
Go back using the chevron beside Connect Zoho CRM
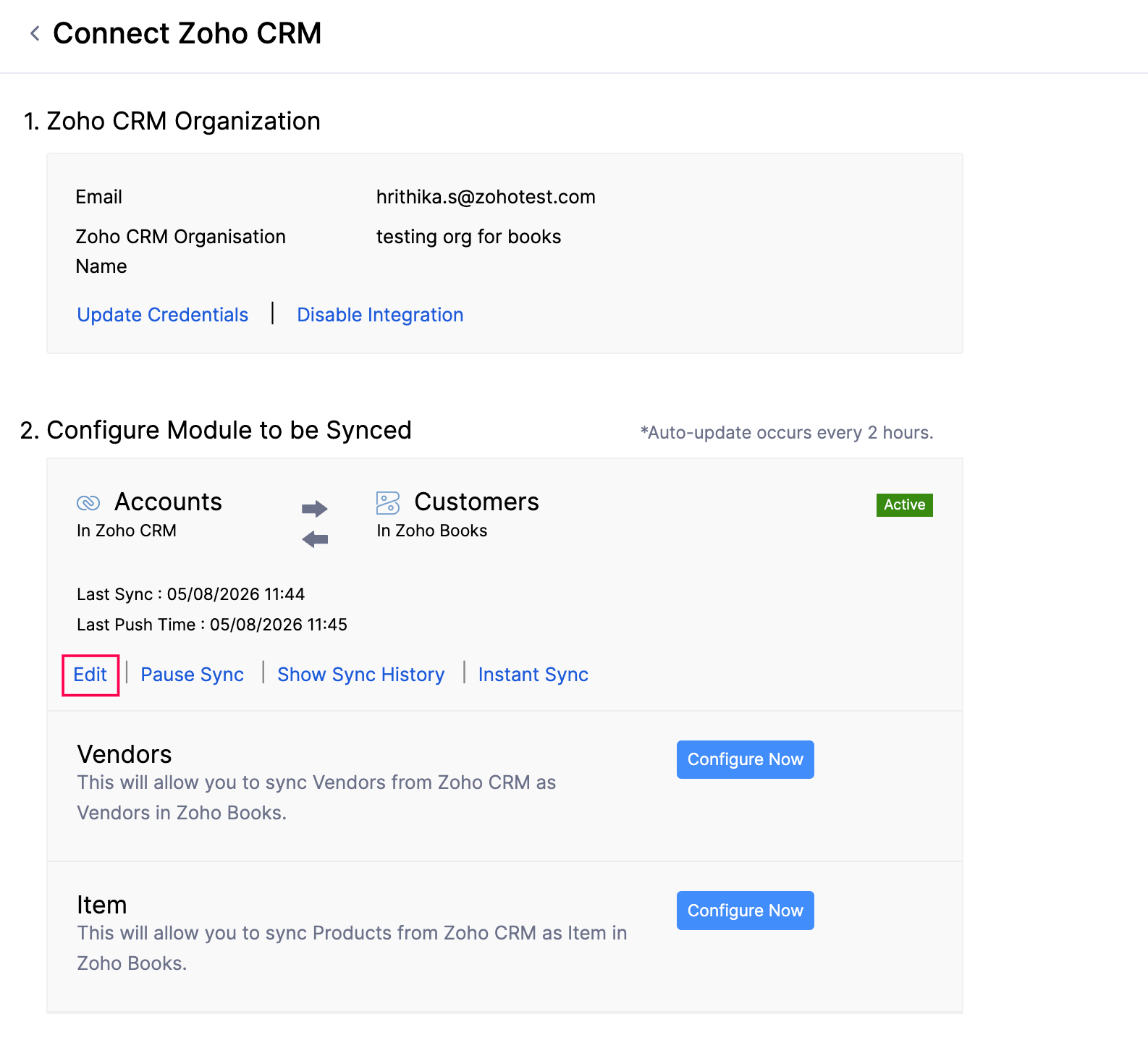click(x=35, y=33)
